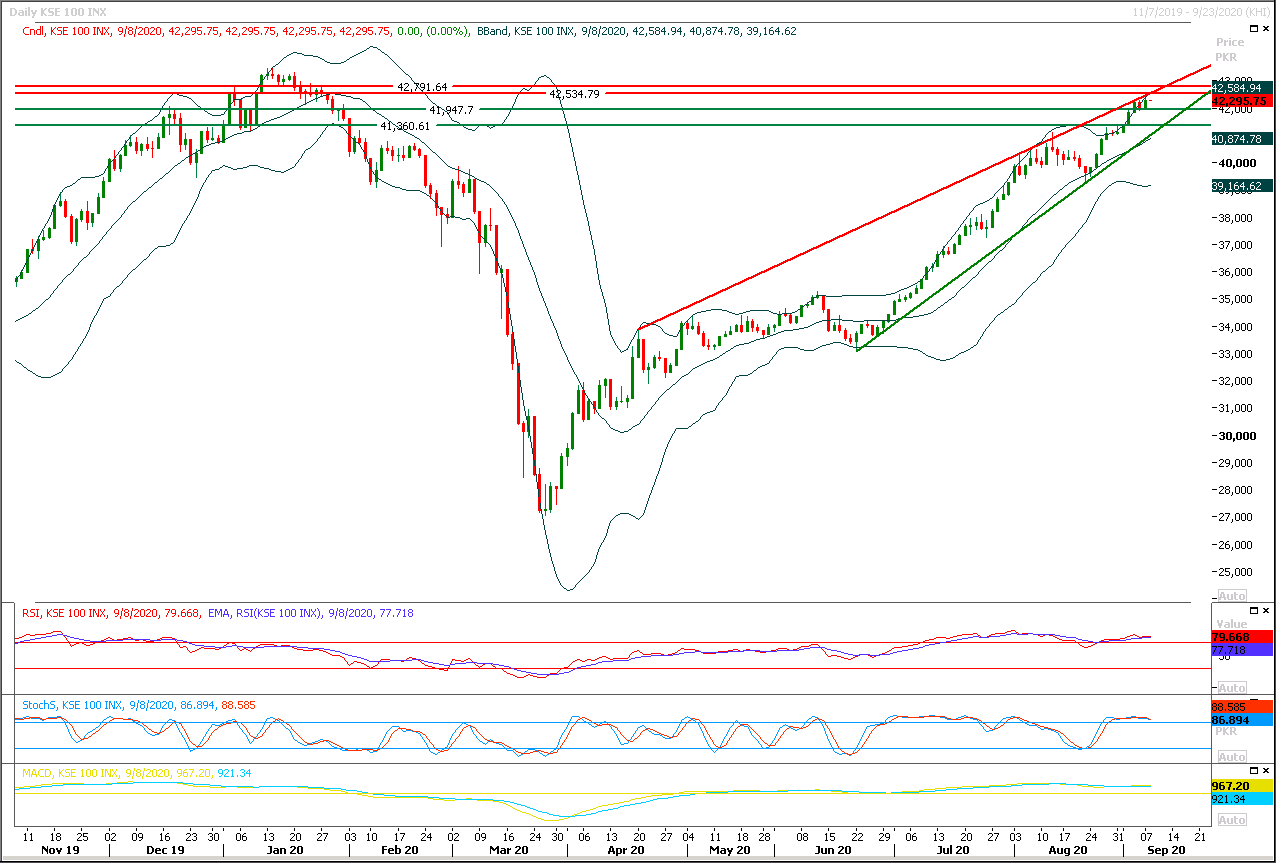The height and width of the screenshot is (863, 1276).
Task: Click the 42,534.79 resistance level label
Action: 575,94
